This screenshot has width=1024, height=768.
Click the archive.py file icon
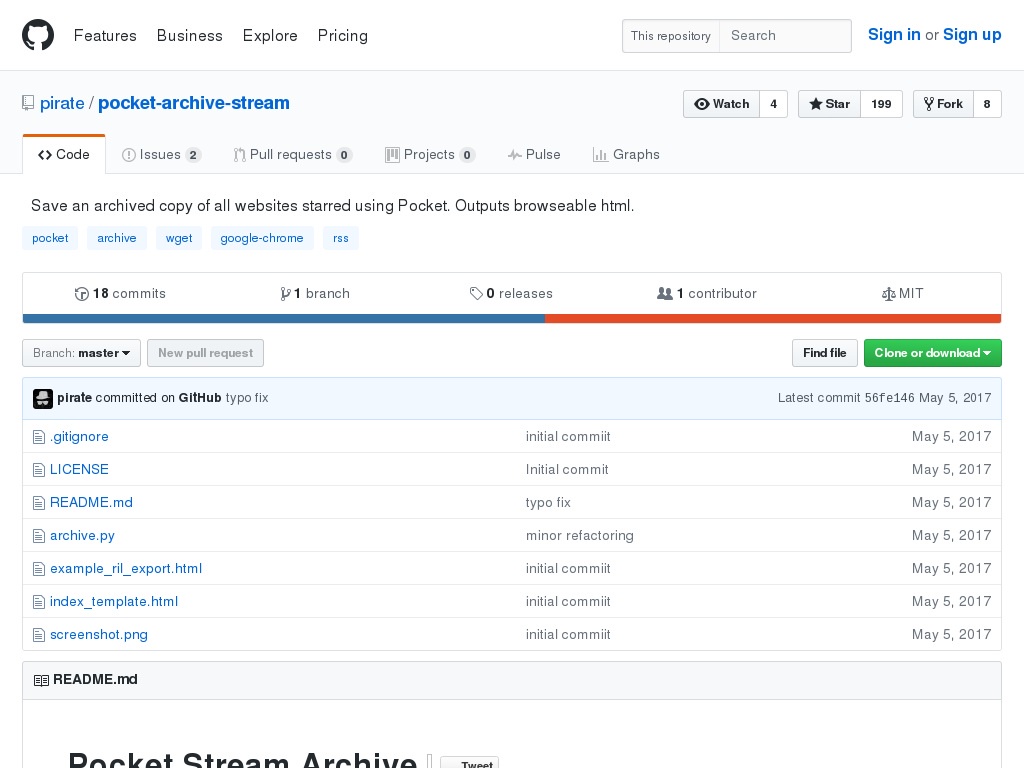click(x=39, y=536)
